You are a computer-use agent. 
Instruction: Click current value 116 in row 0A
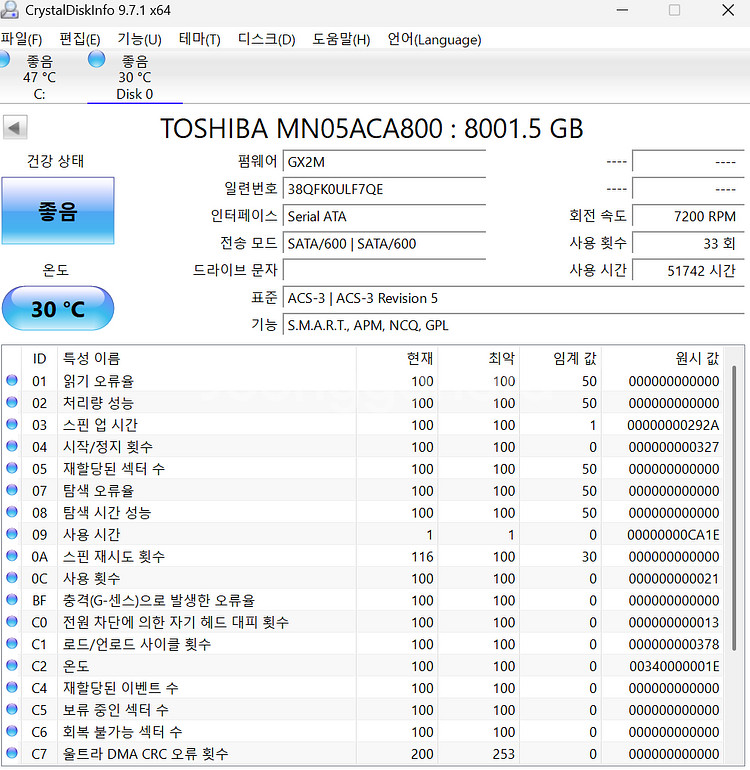422,556
